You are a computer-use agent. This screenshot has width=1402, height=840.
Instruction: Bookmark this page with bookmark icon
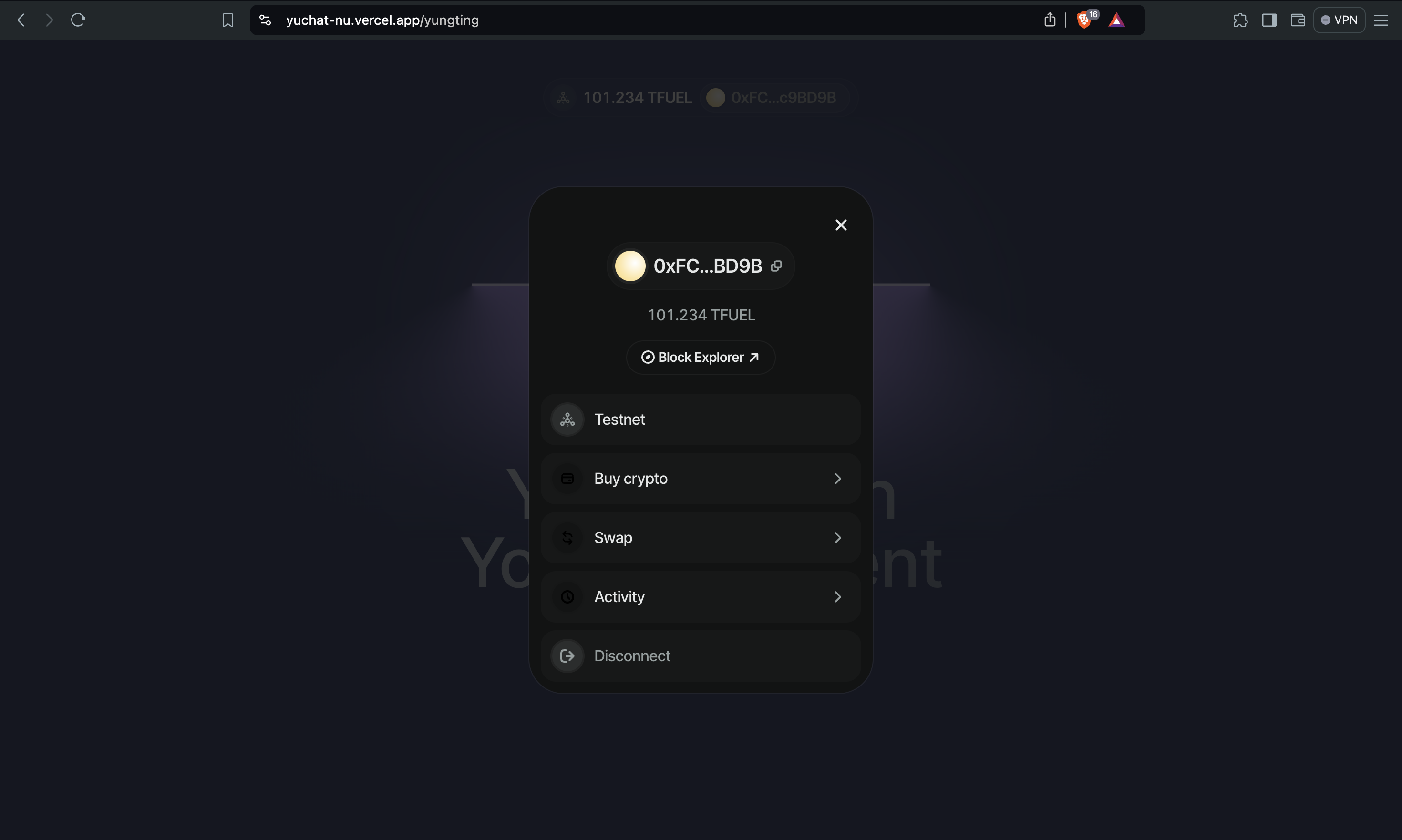(227, 20)
